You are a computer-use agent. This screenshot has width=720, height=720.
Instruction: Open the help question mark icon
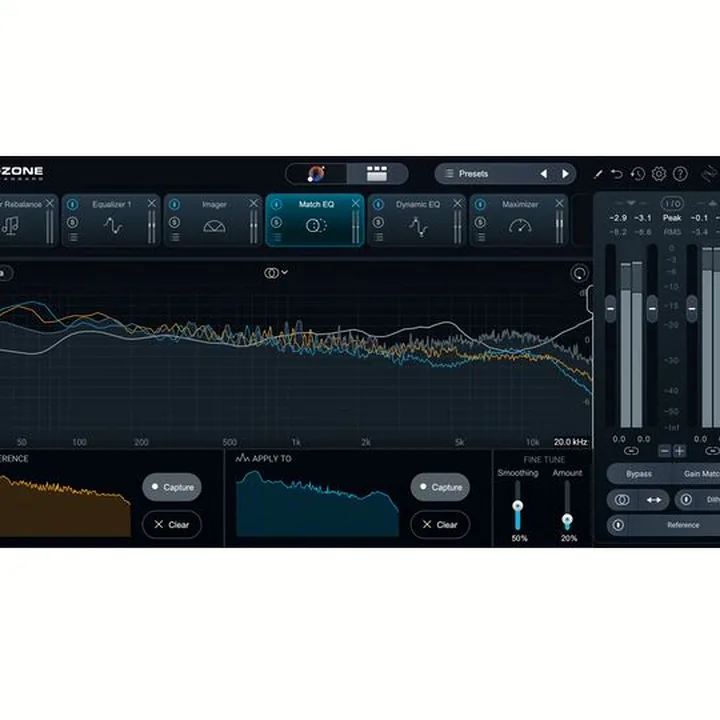(x=680, y=174)
